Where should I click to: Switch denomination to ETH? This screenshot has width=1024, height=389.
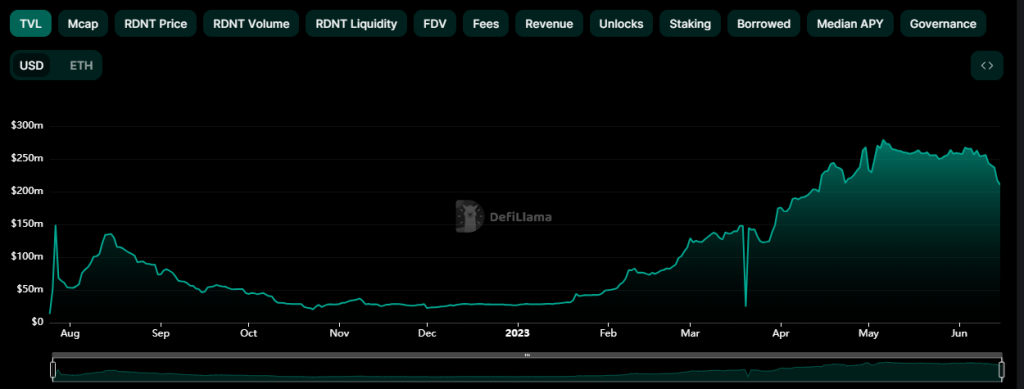coord(81,65)
